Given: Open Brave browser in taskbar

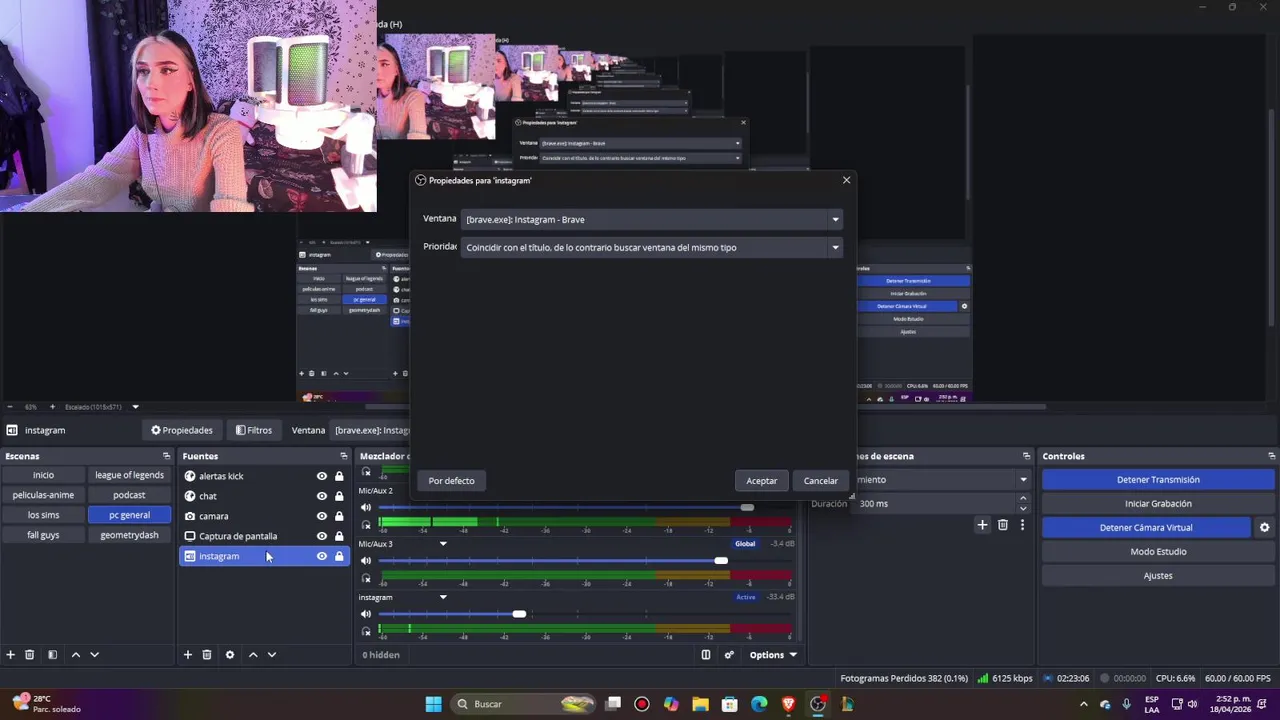Looking at the screenshot, I should pos(788,704).
